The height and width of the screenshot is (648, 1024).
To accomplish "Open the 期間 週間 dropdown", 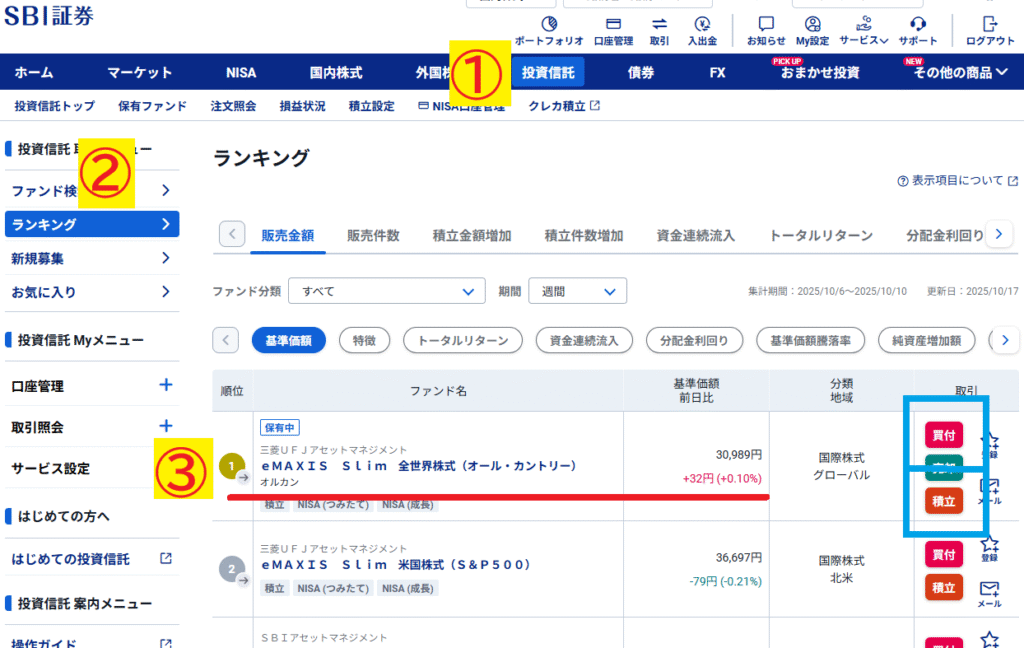I will 577,291.
